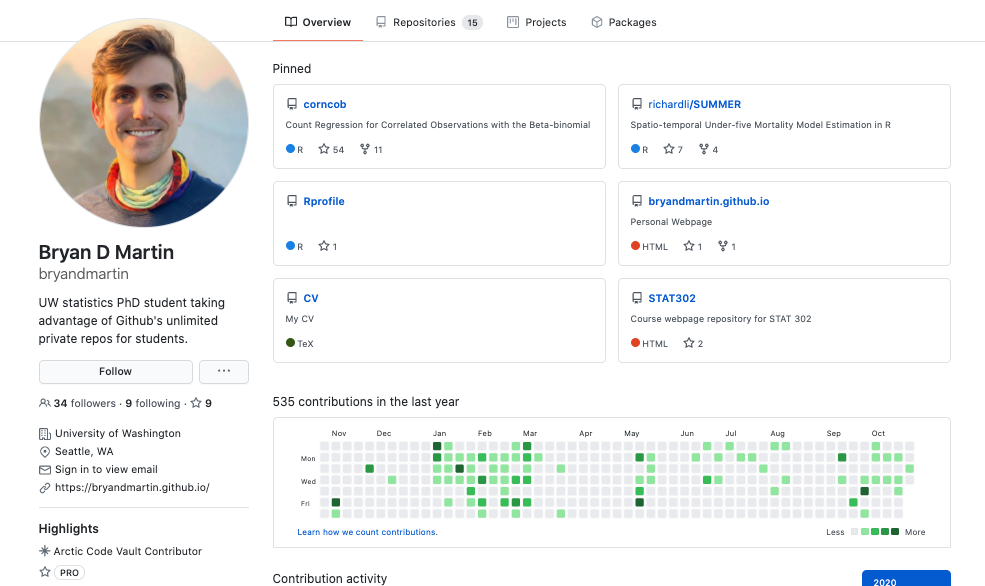This screenshot has width=985, height=586.
Task: Click the people icon beside followers
Action: (x=45, y=403)
